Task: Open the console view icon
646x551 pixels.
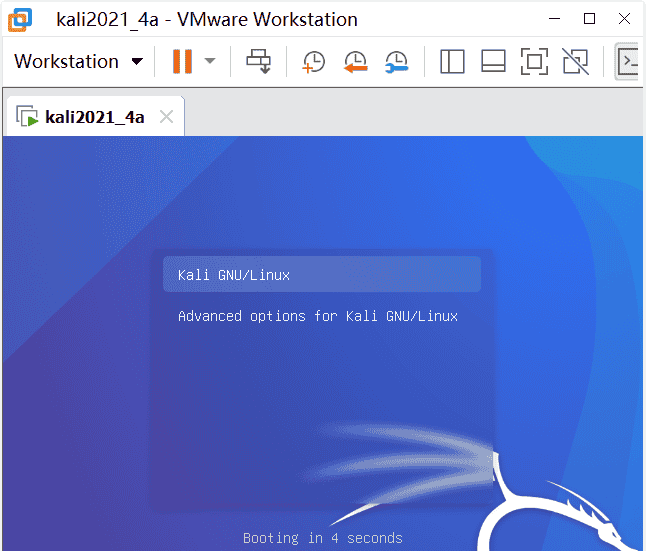Action: pyautogui.click(x=629, y=62)
